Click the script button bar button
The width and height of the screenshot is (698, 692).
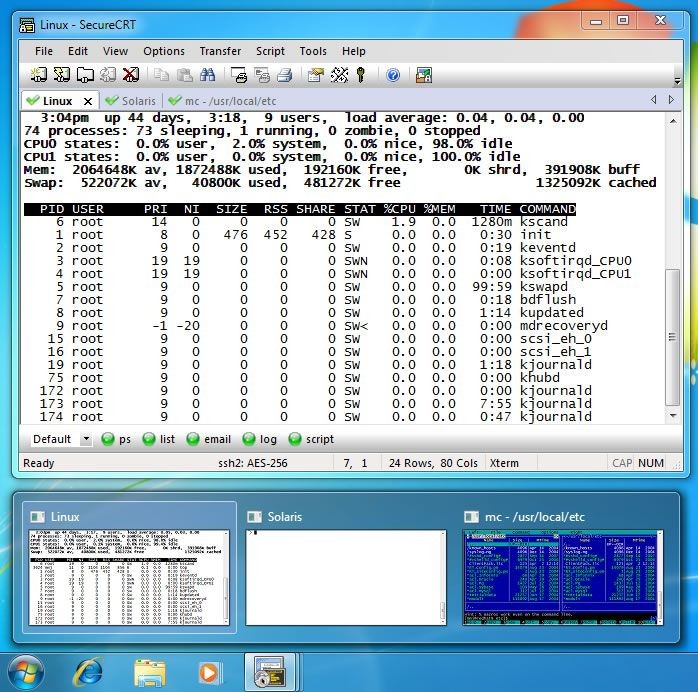(311, 439)
